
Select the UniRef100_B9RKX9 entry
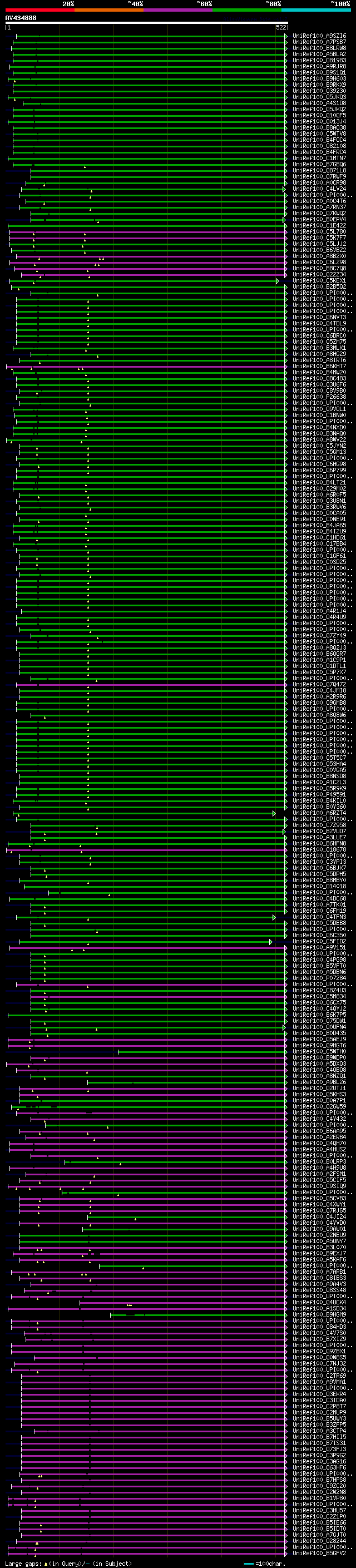point(319,85)
